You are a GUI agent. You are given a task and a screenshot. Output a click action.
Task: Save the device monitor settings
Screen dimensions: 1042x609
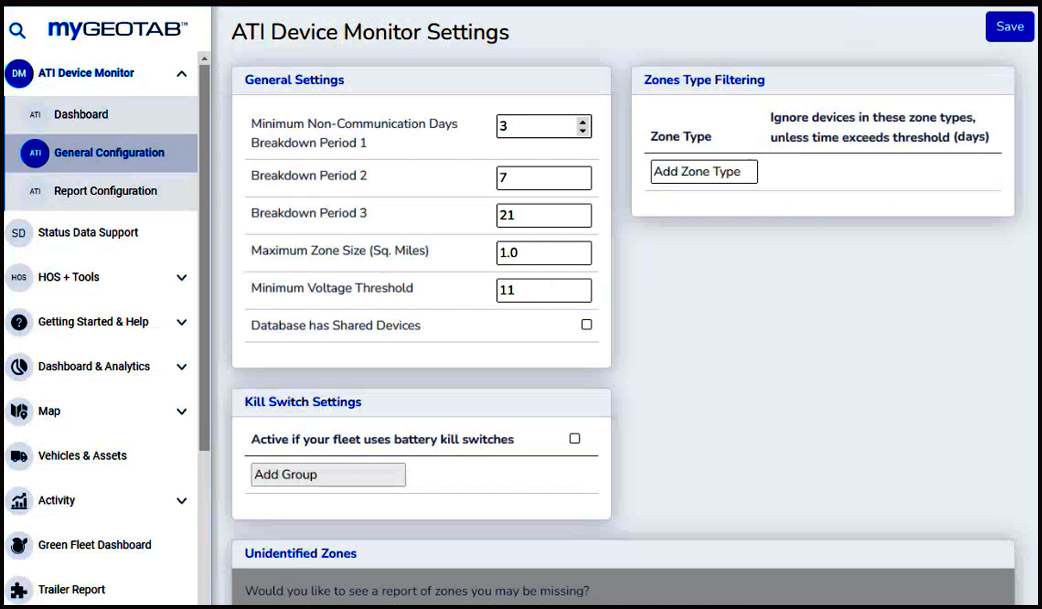tap(1009, 27)
